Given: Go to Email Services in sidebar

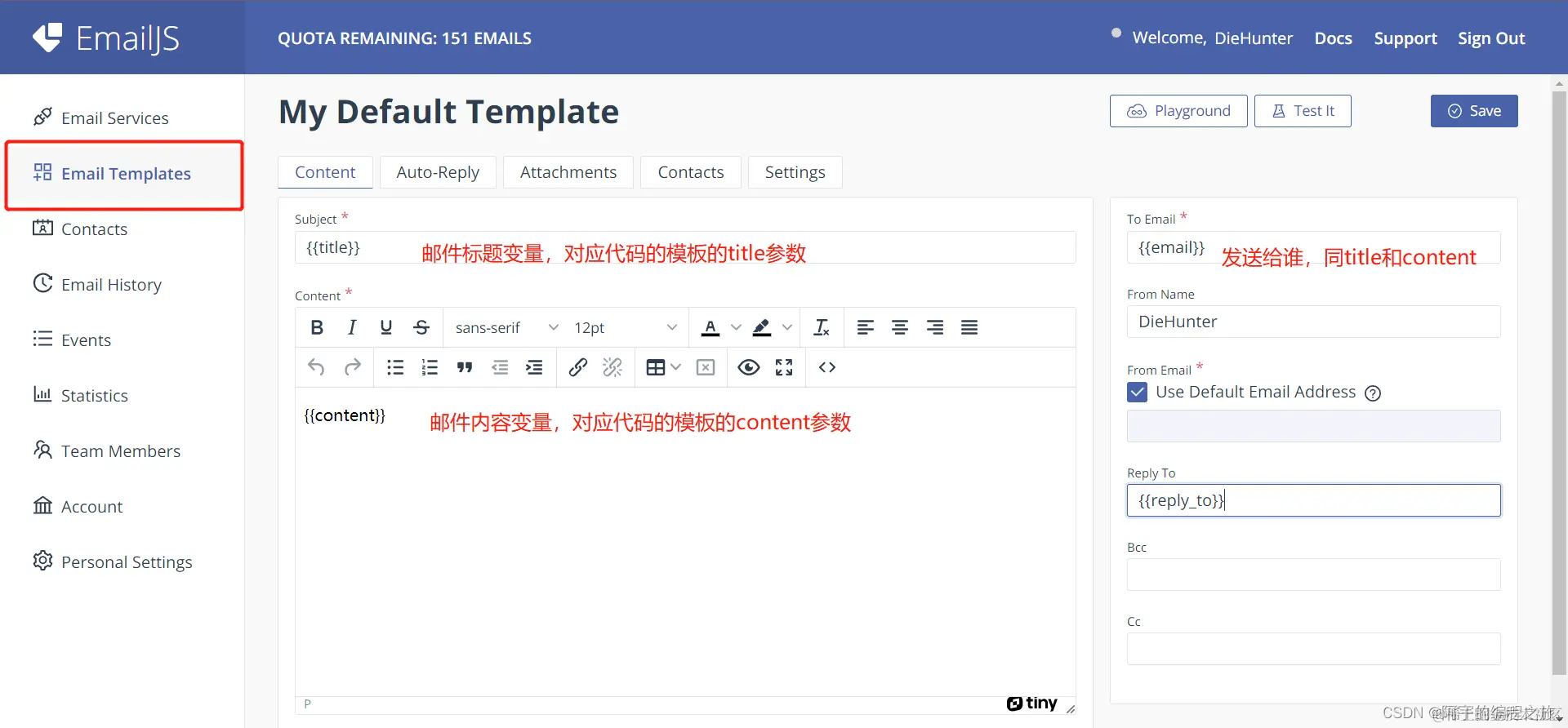Looking at the screenshot, I should (x=115, y=118).
